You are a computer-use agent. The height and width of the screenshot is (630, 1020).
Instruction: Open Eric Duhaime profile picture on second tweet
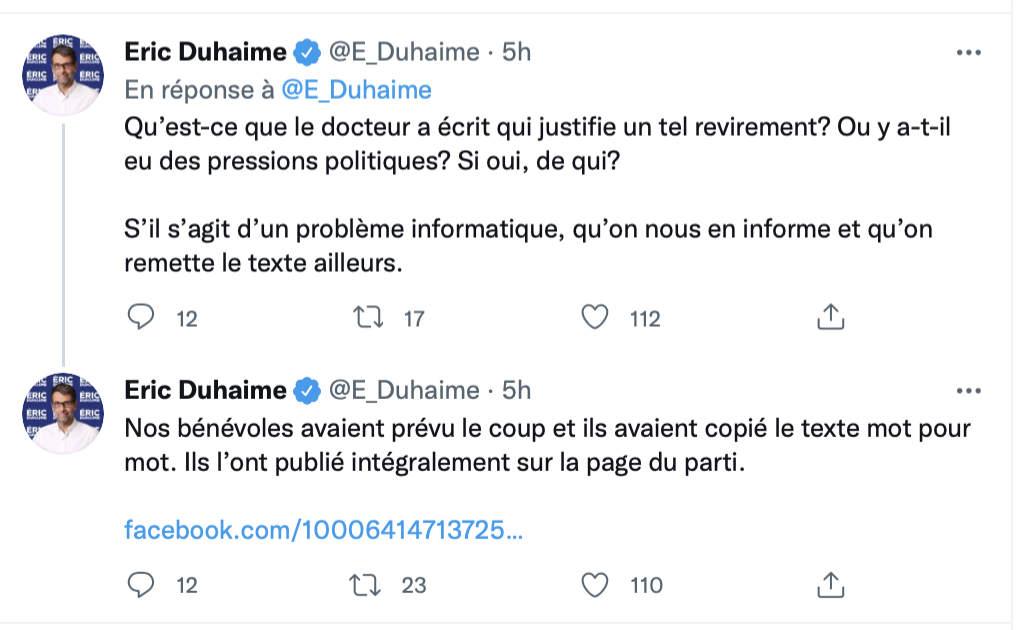coord(63,413)
